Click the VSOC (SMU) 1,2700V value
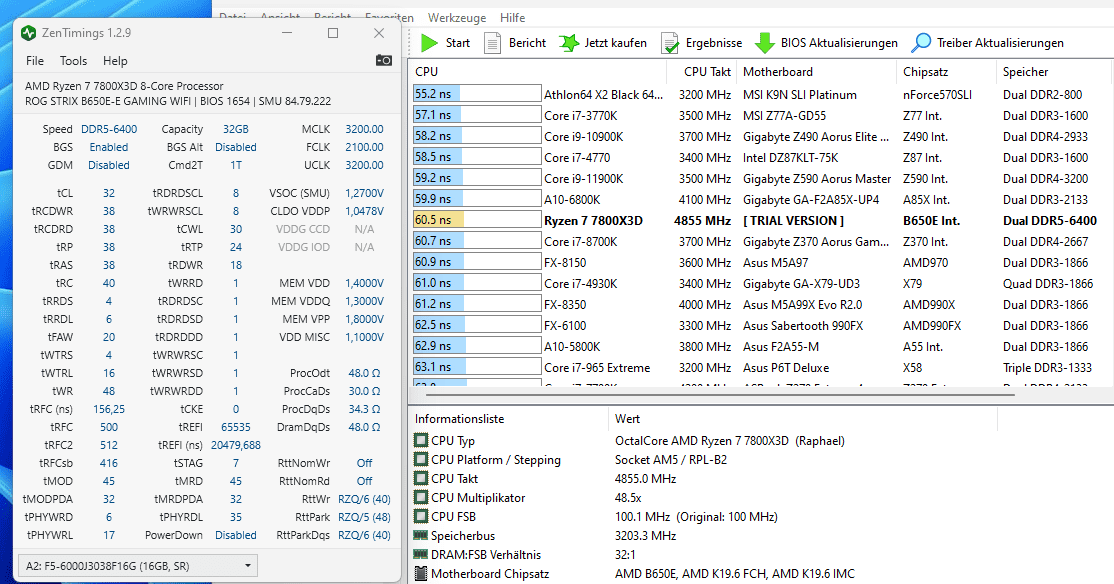The height and width of the screenshot is (584, 1114). pos(364,193)
